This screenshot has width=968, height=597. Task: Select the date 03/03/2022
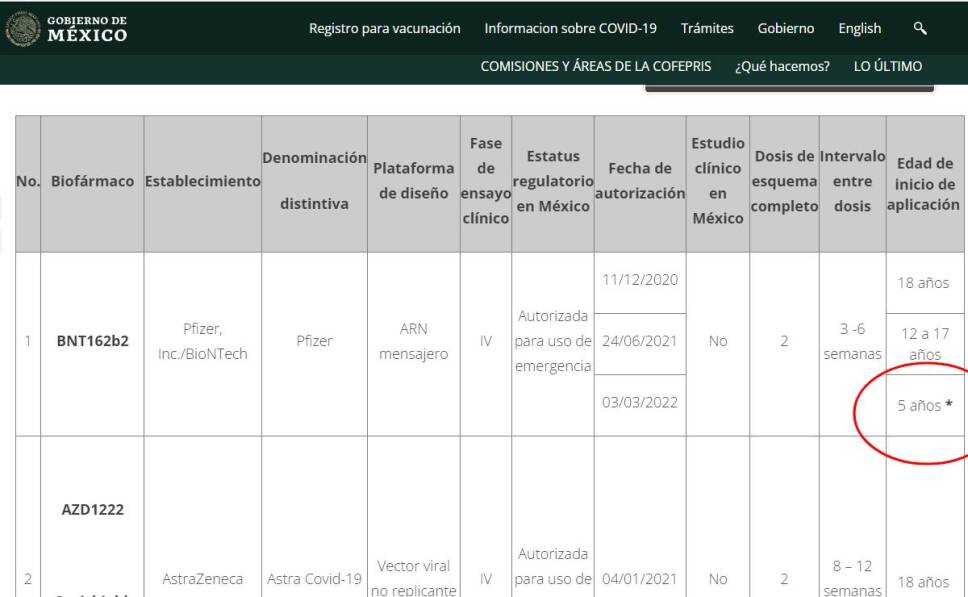(x=640, y=403)
